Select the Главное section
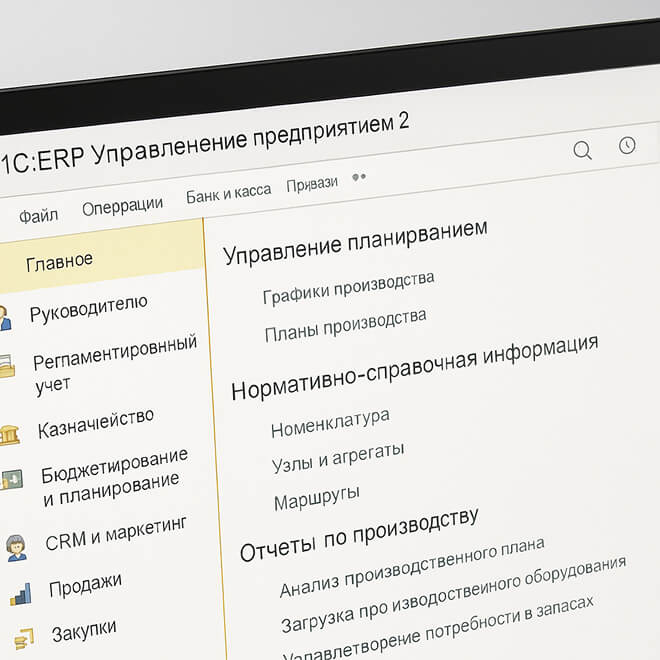Viewport: 660px width, 660px height. [101, 255]
